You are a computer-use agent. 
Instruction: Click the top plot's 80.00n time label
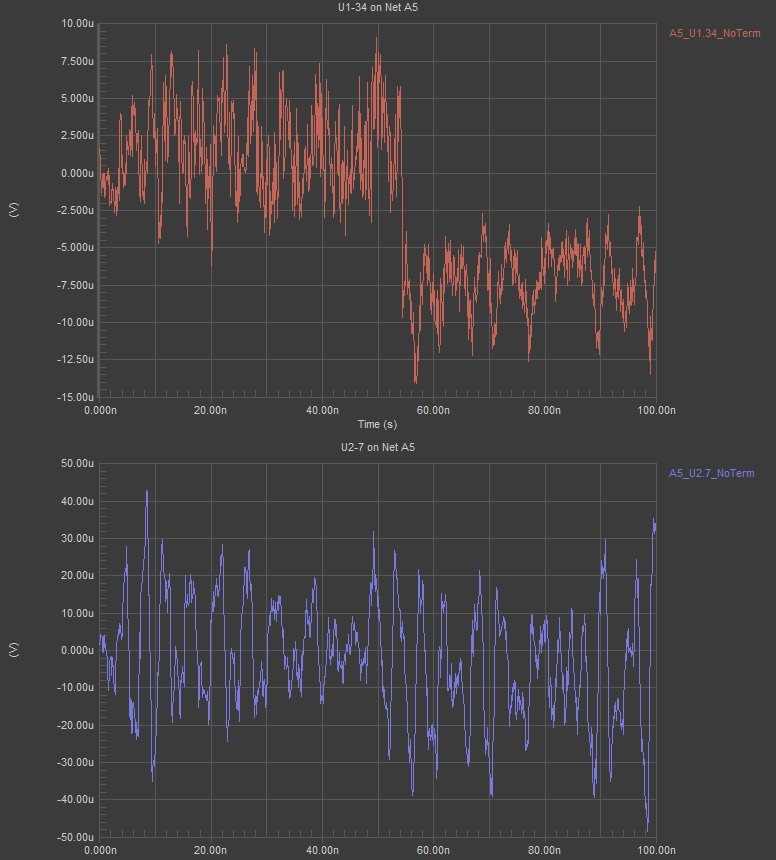tap(545, 410)
